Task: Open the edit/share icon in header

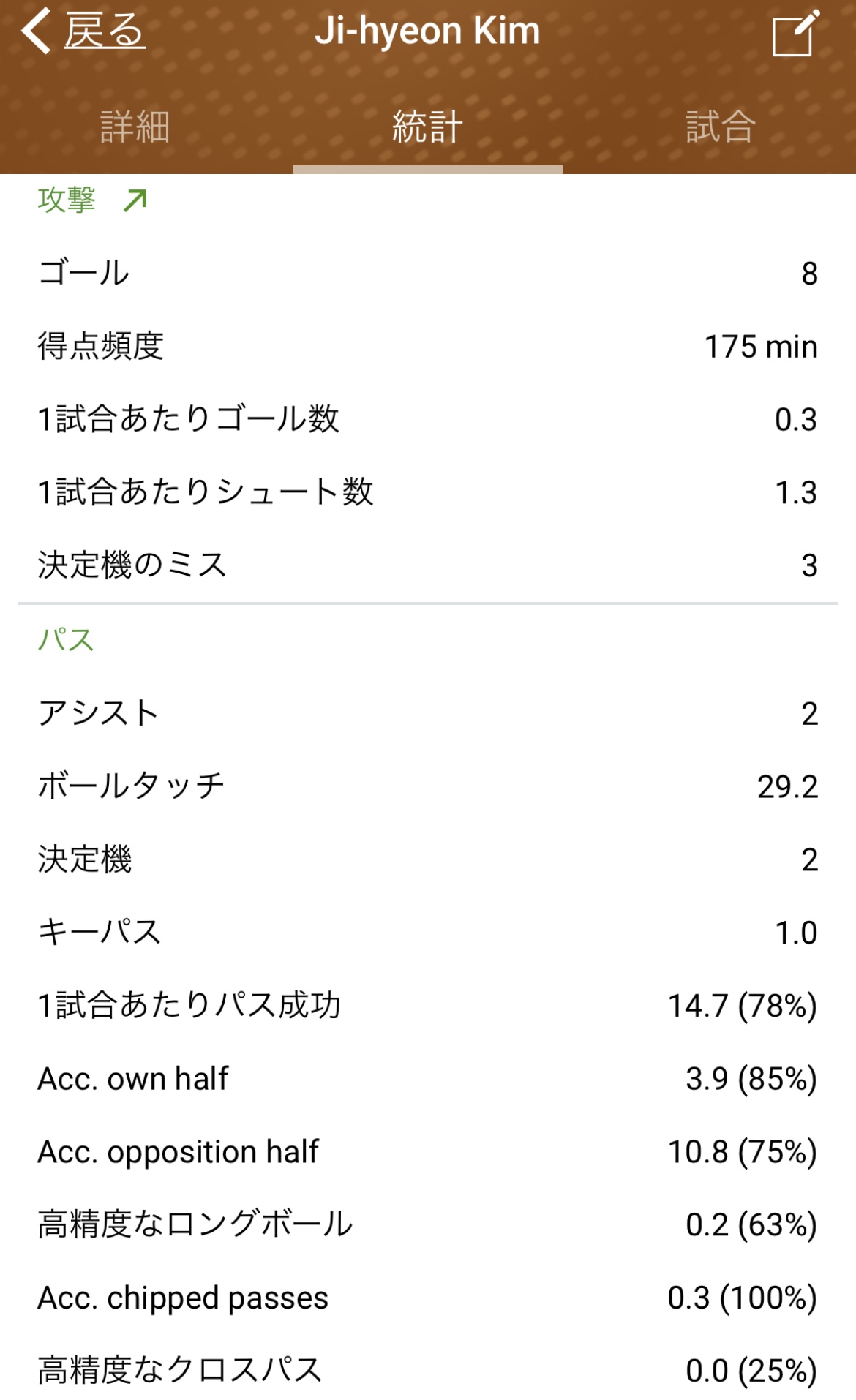Action: [795, 34]
